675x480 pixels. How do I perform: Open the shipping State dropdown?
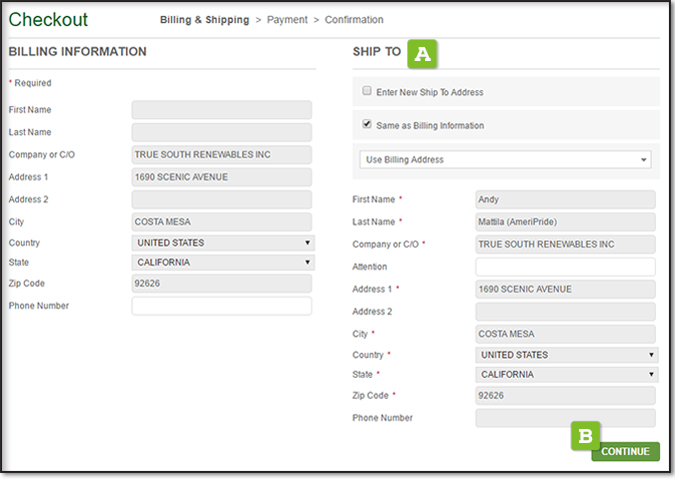[x=566, y=375]
